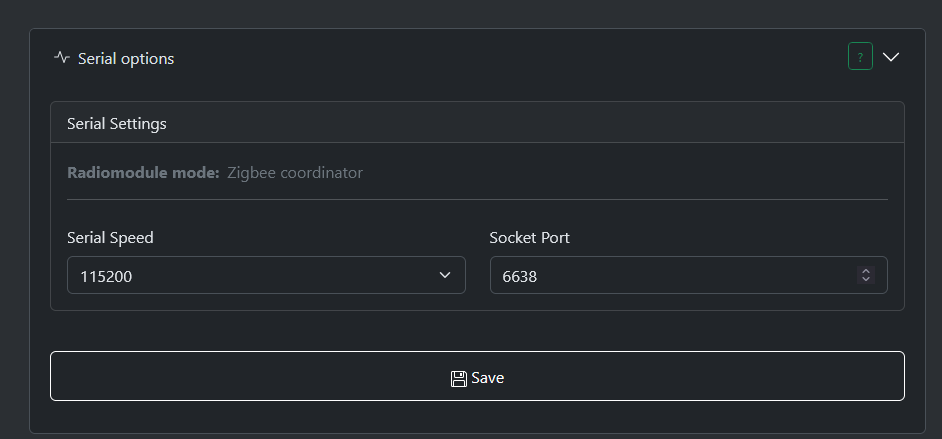942x439 pixels.
Task: Decrease Socket Port with the down arrow
Action: (866, 279)
